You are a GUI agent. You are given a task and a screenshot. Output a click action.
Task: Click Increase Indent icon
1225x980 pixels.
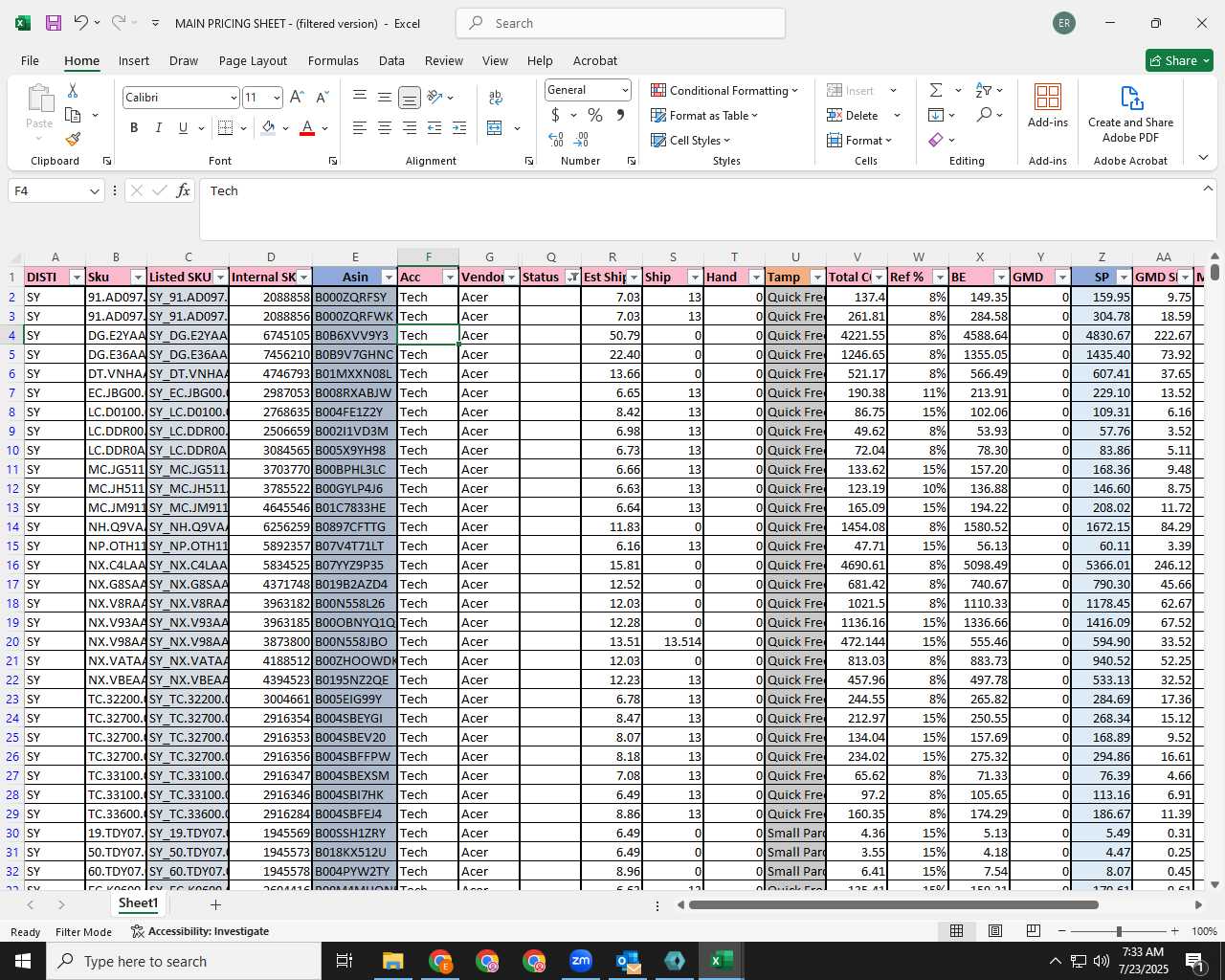[459, 128]
